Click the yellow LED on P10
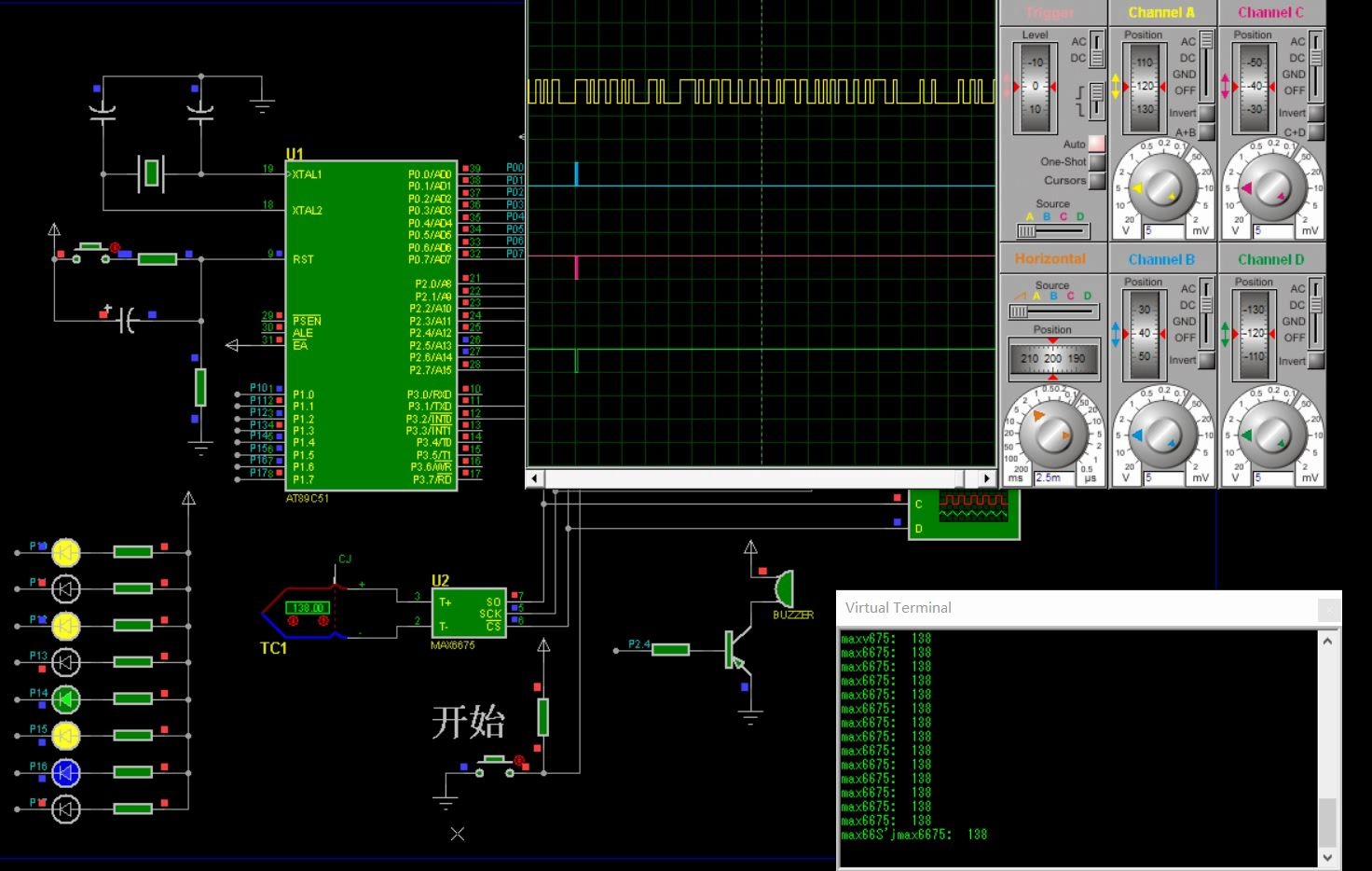 coord(65,553)
